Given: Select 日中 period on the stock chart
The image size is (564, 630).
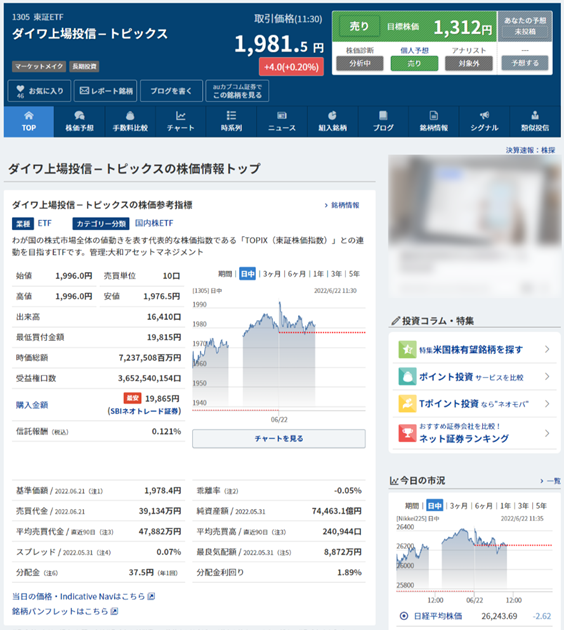Looking at the screenshot, I should click(247, 274).
